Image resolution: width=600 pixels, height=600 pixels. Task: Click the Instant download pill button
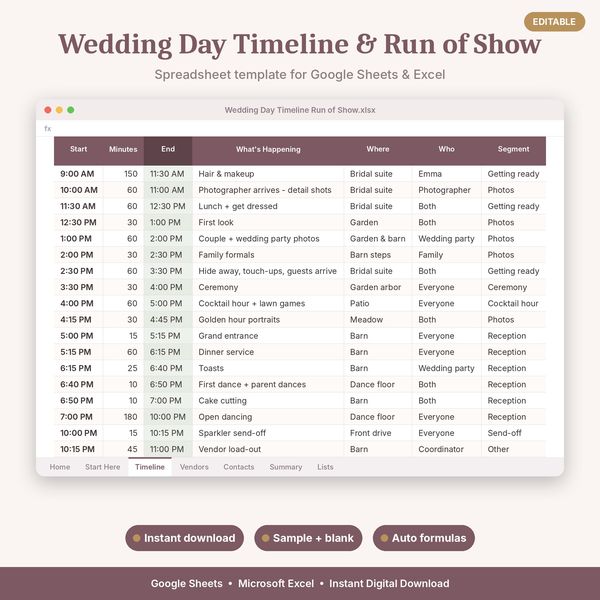[x=184, y=538]
